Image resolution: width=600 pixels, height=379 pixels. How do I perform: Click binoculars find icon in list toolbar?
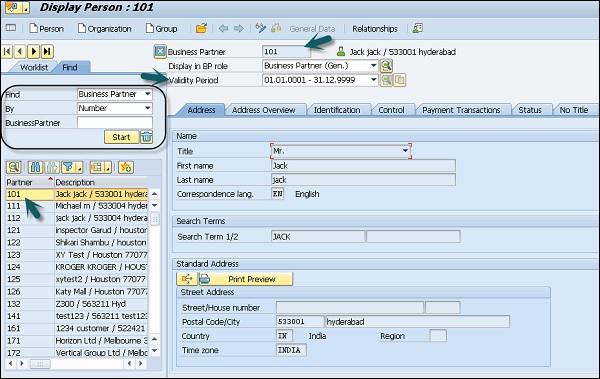pos(35,167)
